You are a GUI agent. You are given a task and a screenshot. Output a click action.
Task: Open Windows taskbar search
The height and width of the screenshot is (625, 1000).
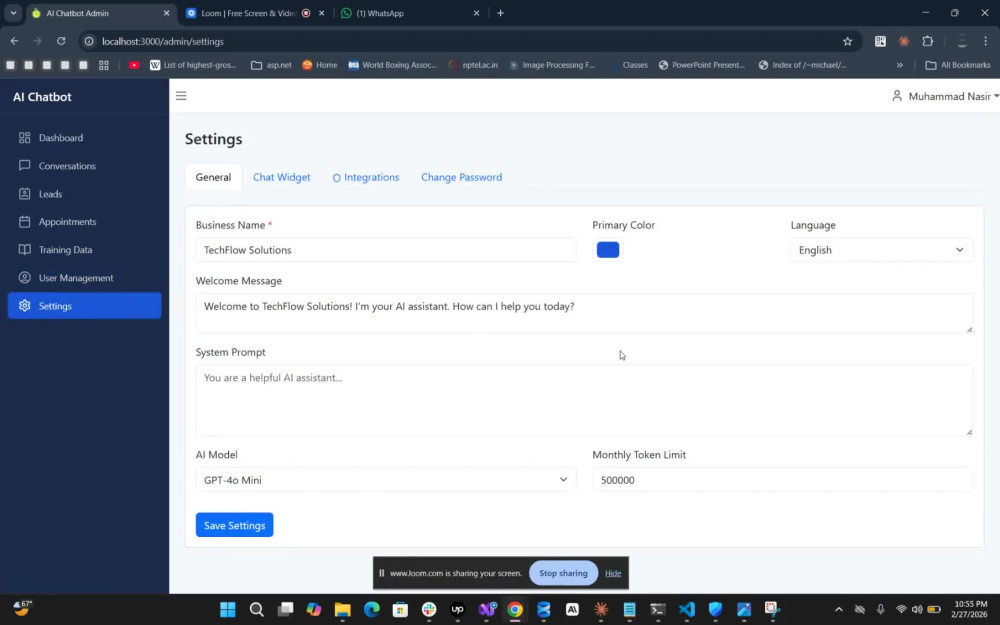[256, 610]
